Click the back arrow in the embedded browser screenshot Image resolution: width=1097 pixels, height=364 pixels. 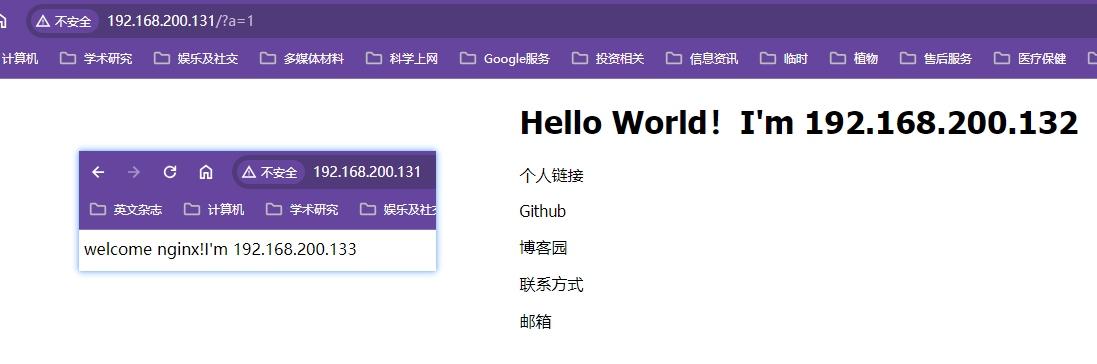point(99,172)
